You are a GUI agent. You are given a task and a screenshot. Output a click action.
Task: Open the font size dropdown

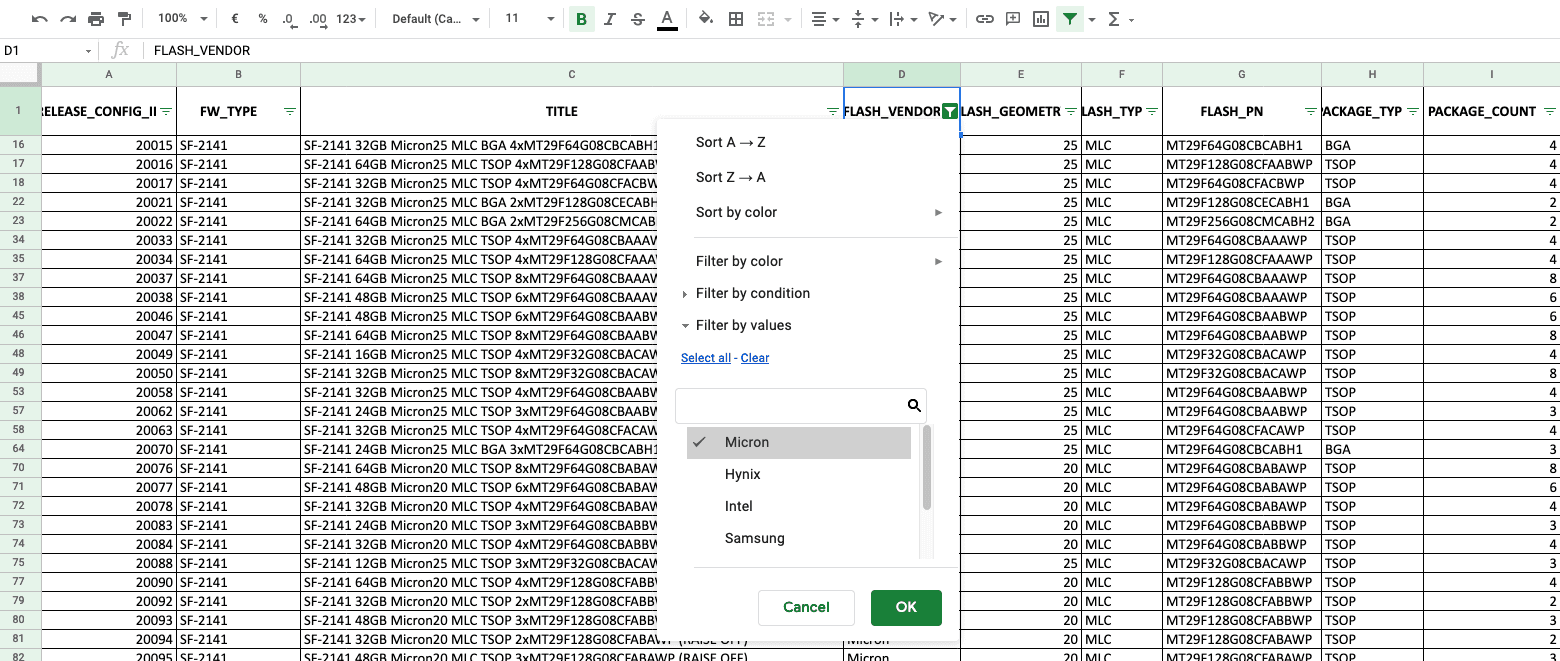[x=527, y=18]
